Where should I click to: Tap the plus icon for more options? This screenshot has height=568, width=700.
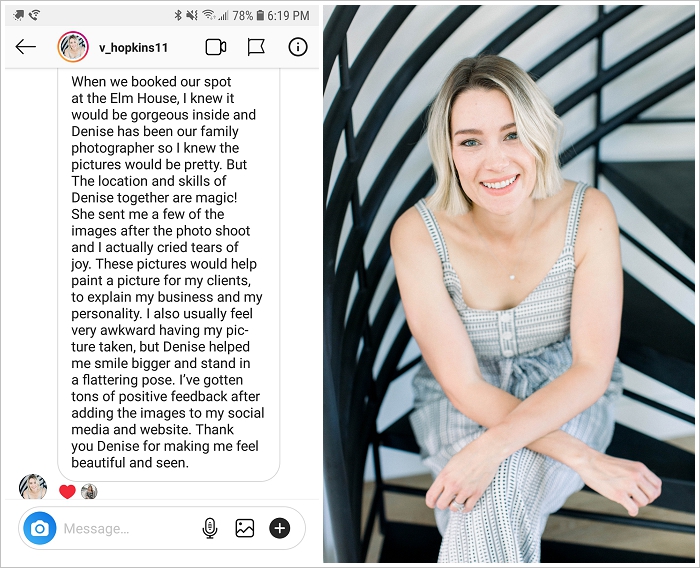tap(279, 528)
